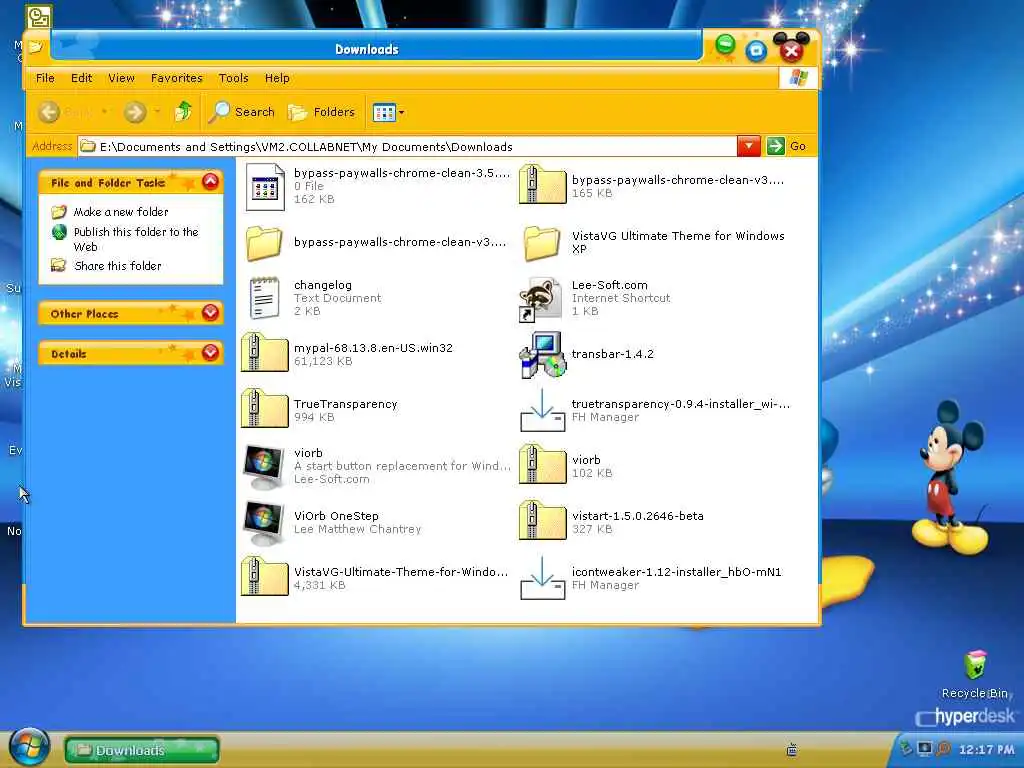Collapse File and Folder Tasks panel
The image size is (1024, 768).
click(210, 182)
